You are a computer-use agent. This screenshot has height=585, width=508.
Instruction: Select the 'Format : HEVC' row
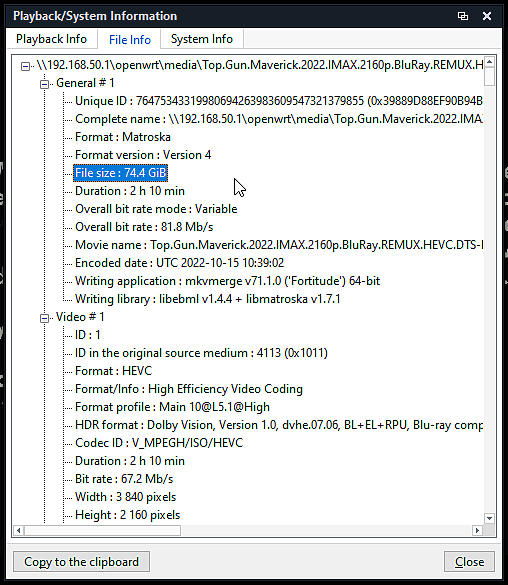113,371
